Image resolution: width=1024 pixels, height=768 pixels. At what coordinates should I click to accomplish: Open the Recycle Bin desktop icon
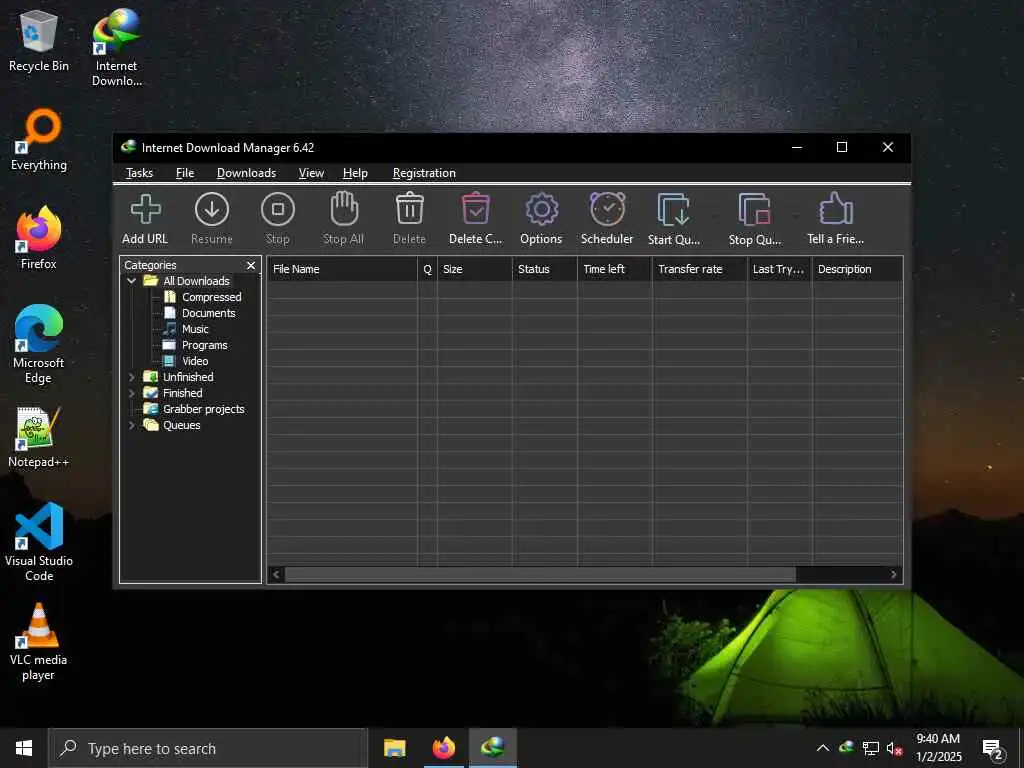coord(39,40)
